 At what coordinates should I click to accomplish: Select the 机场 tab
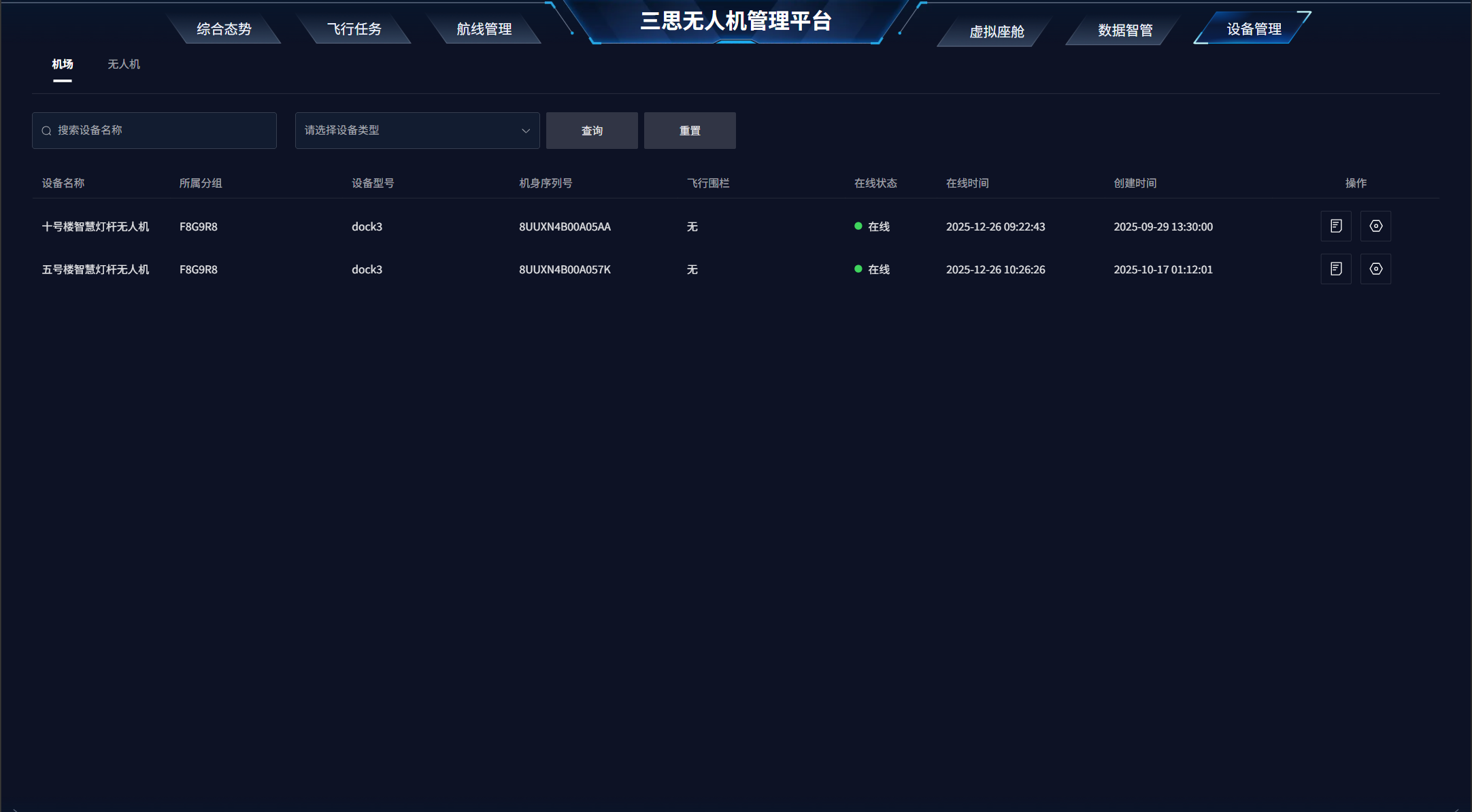tap(63, 64)
